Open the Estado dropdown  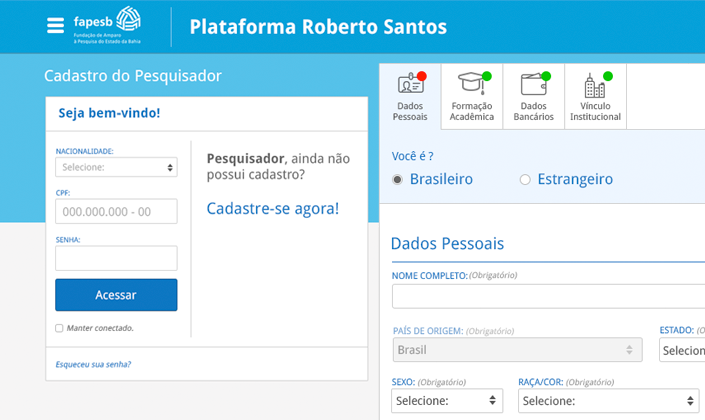click(x=682, y=351)
